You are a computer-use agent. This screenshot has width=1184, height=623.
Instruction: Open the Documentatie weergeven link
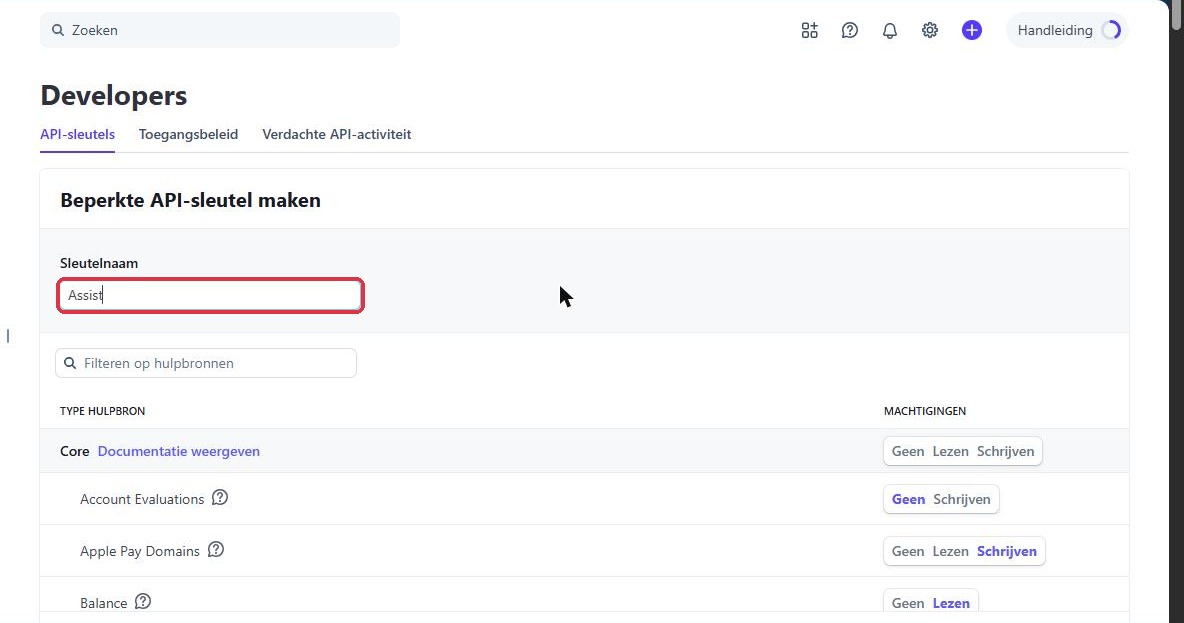pyautogui.click(x=179, y=451)
